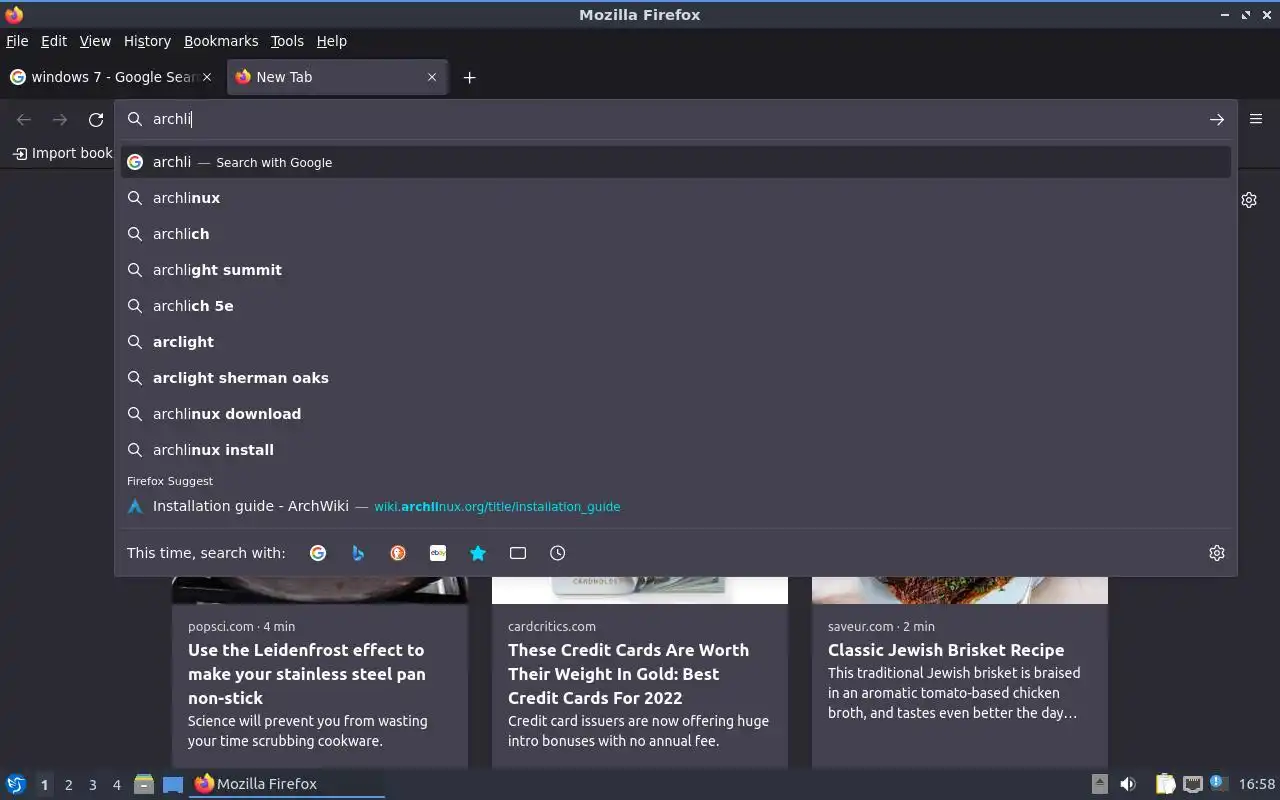This screenshot has height=800, width=1280.
Task: Open the Lubuntu start menu icon
Action: [16, 784]
